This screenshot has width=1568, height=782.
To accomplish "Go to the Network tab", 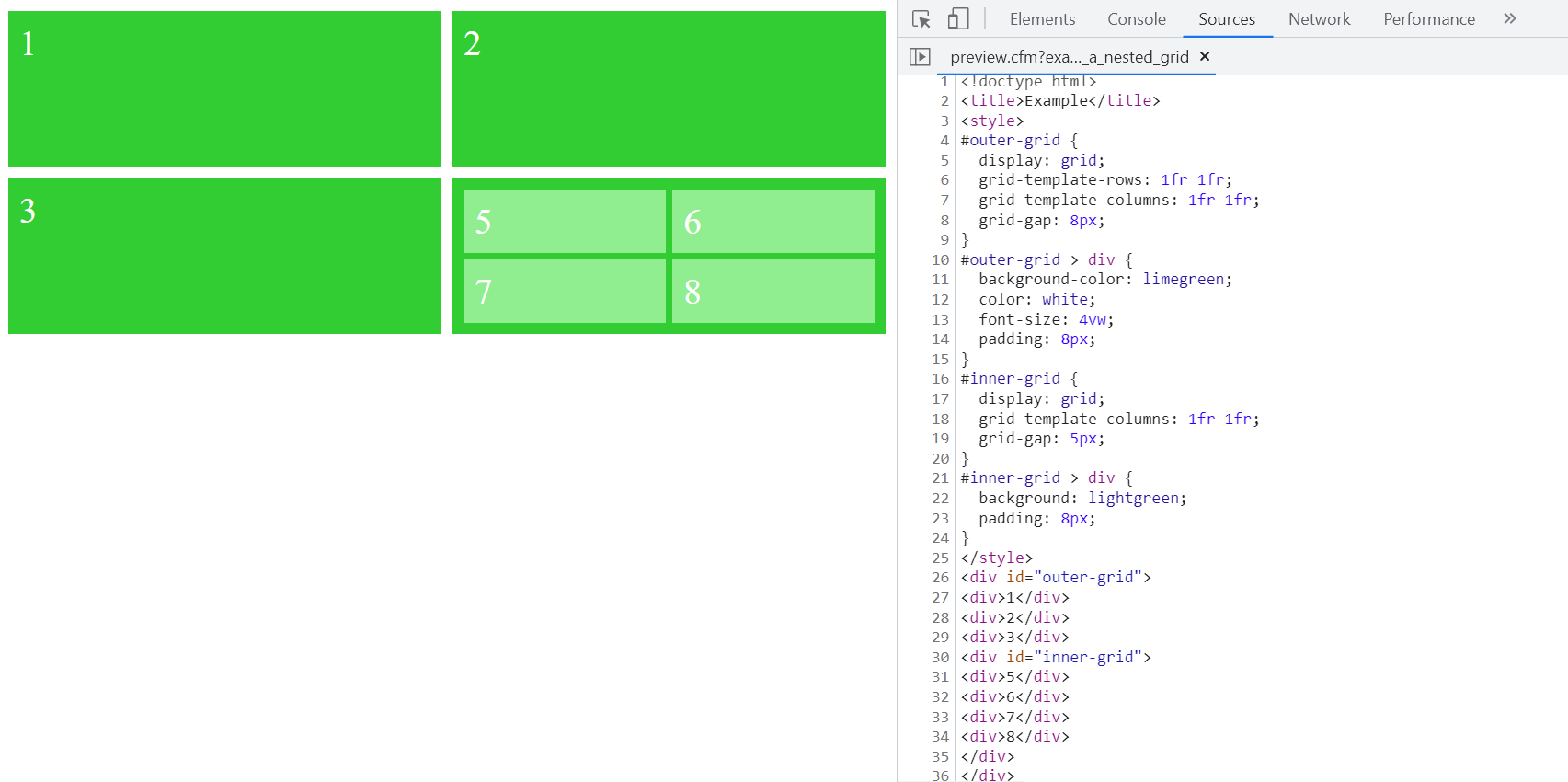I will coord(1319,19).
